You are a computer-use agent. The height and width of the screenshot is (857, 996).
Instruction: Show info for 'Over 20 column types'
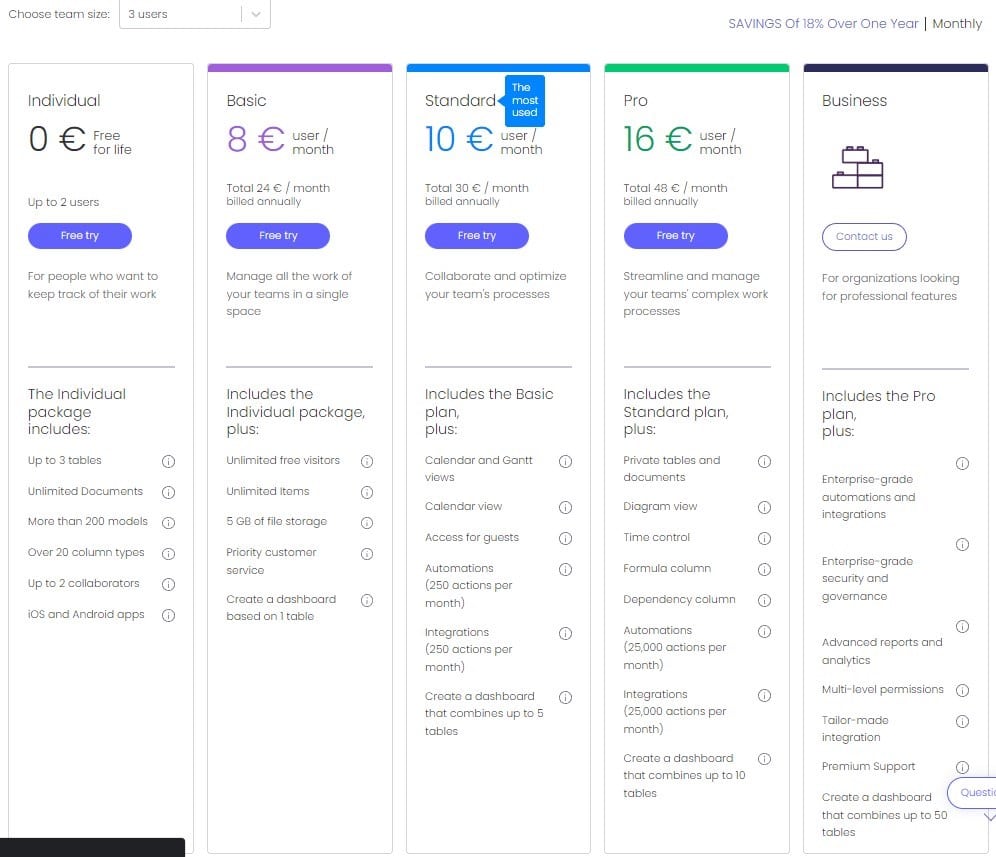point(168,554)
